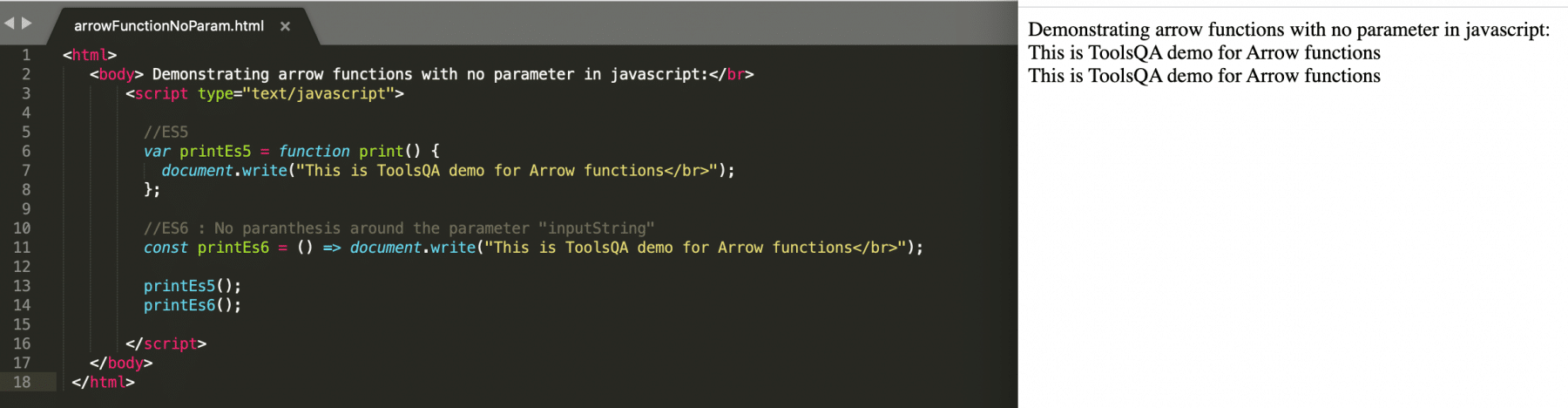
Task: Select the arrowFunctionNoParam.html tab
Action: click(169, 26)
